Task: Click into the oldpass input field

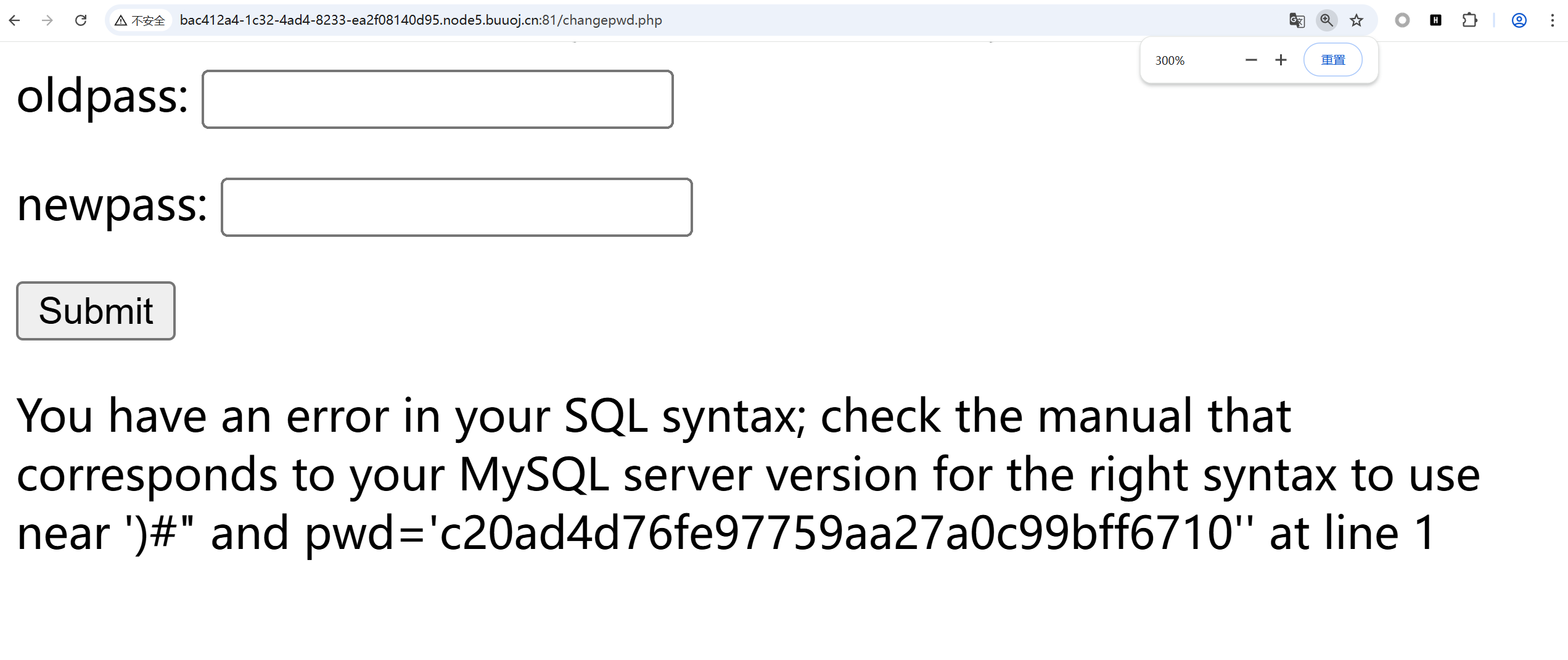Action: [437, 99]
